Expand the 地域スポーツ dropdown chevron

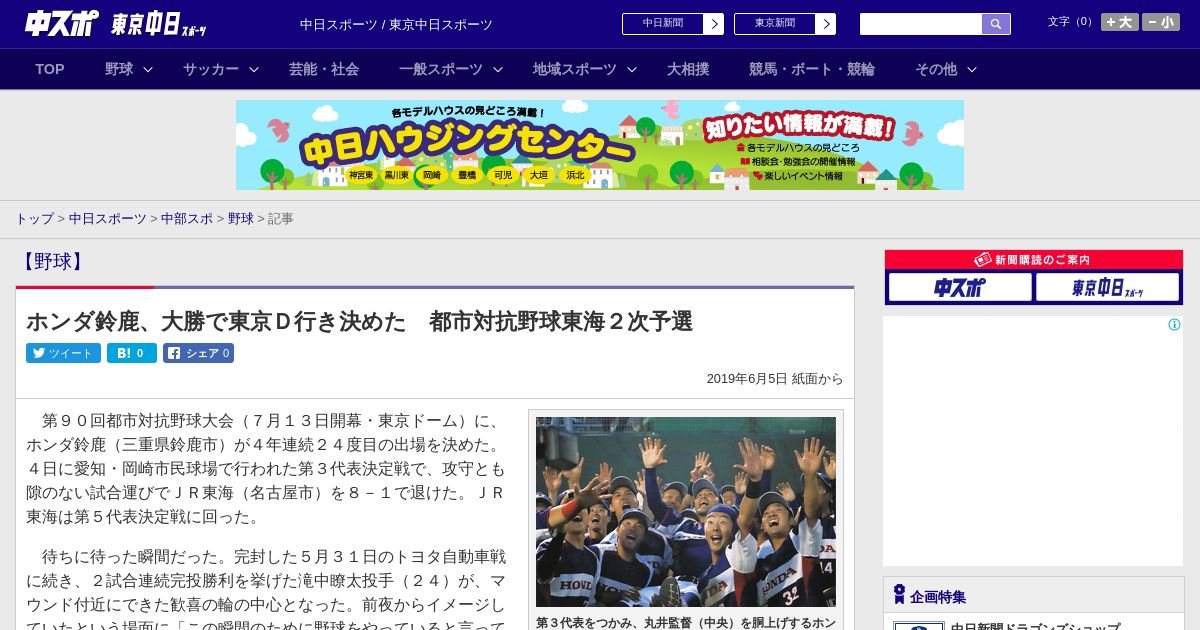tap(632, 69)
